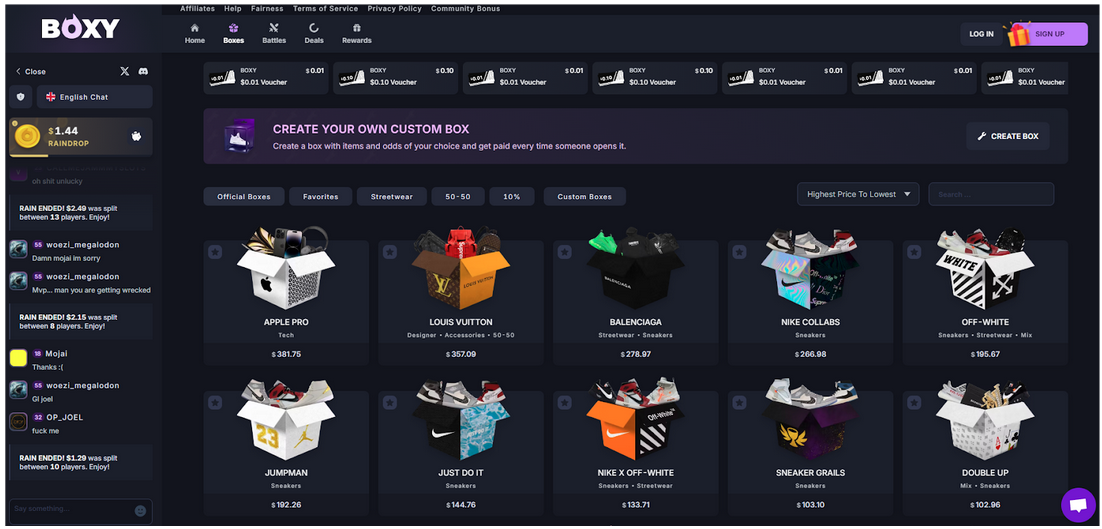
Task: Open the Discord icon in chat header
Action: pos(143,72)
